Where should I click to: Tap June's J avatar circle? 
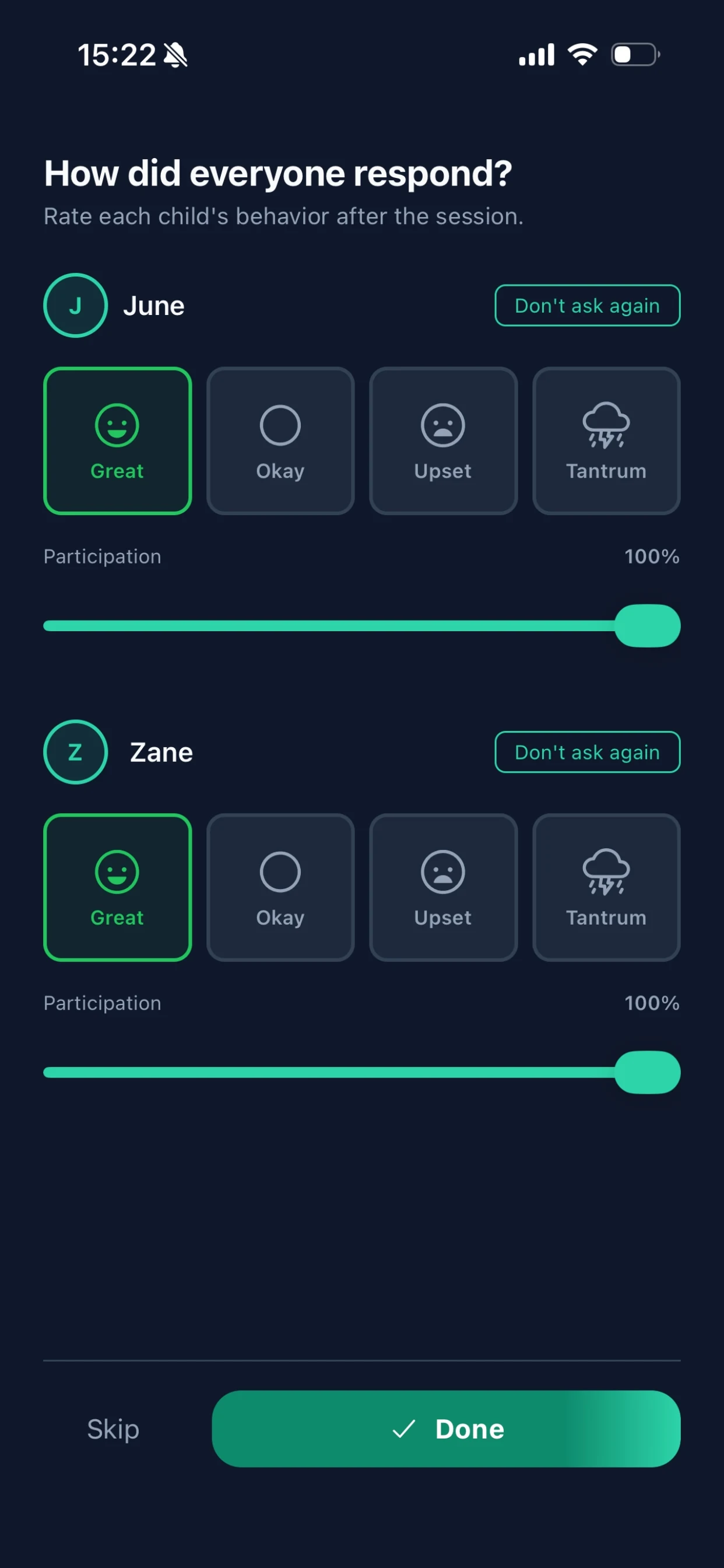[x=75, y=306]
